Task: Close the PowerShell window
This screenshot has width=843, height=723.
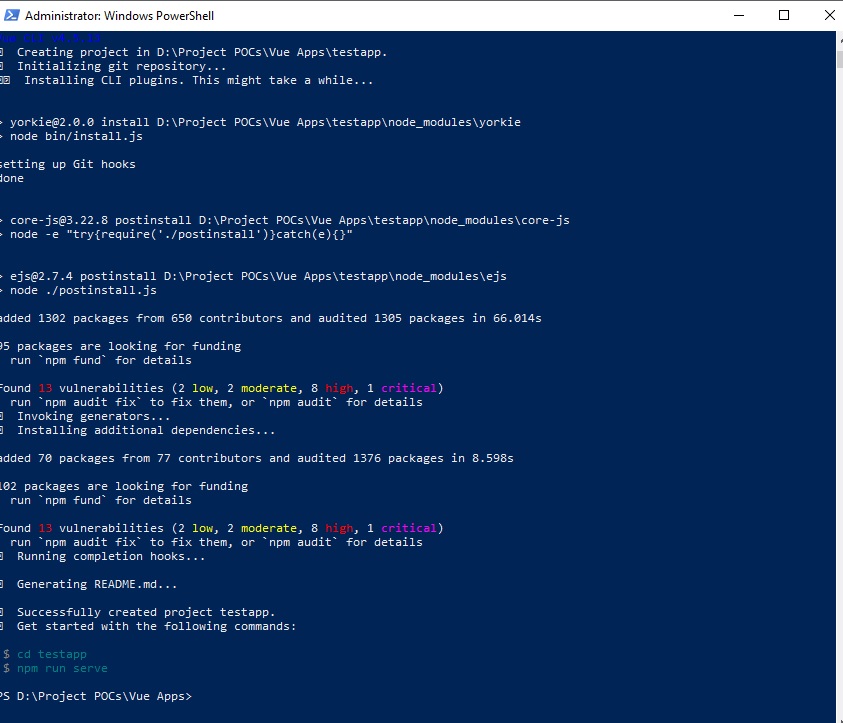Action: [830, 15]
